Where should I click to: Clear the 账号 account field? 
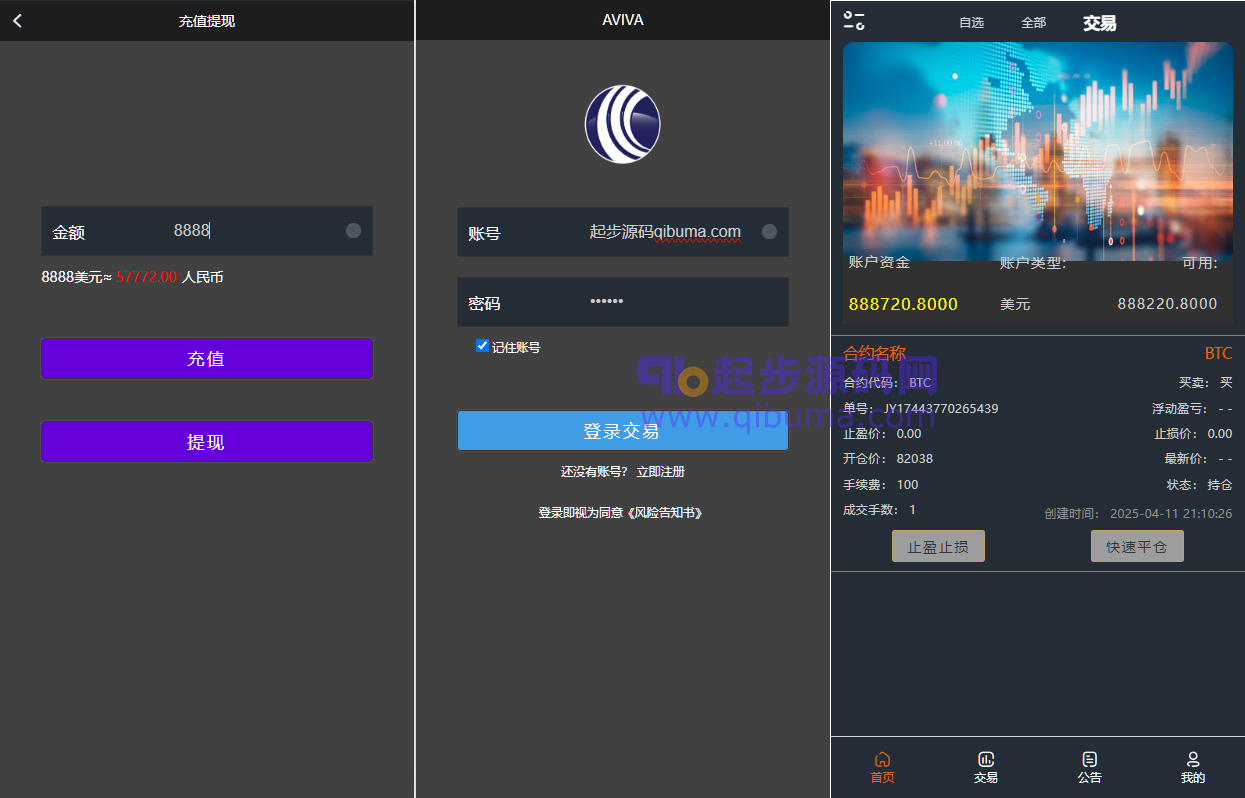(769, 232)
